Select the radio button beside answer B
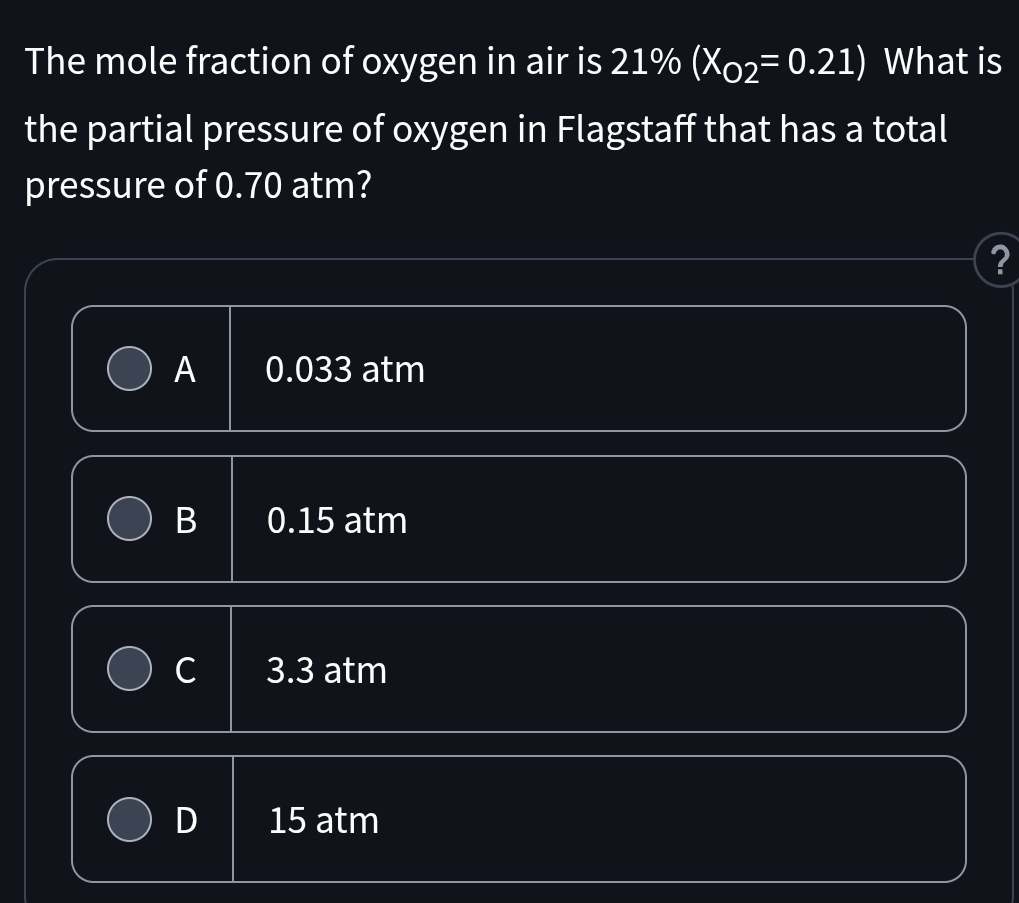1019x903 pixels. click(128, 519)
